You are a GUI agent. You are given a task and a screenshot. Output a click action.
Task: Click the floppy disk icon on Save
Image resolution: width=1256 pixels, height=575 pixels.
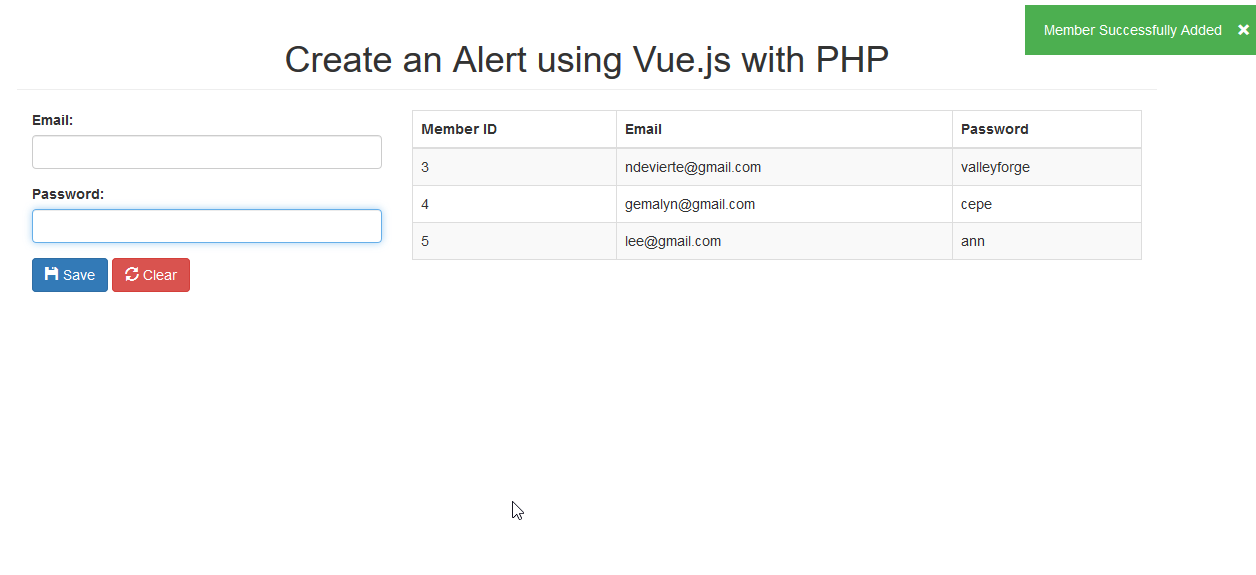[x=51, y=274]
